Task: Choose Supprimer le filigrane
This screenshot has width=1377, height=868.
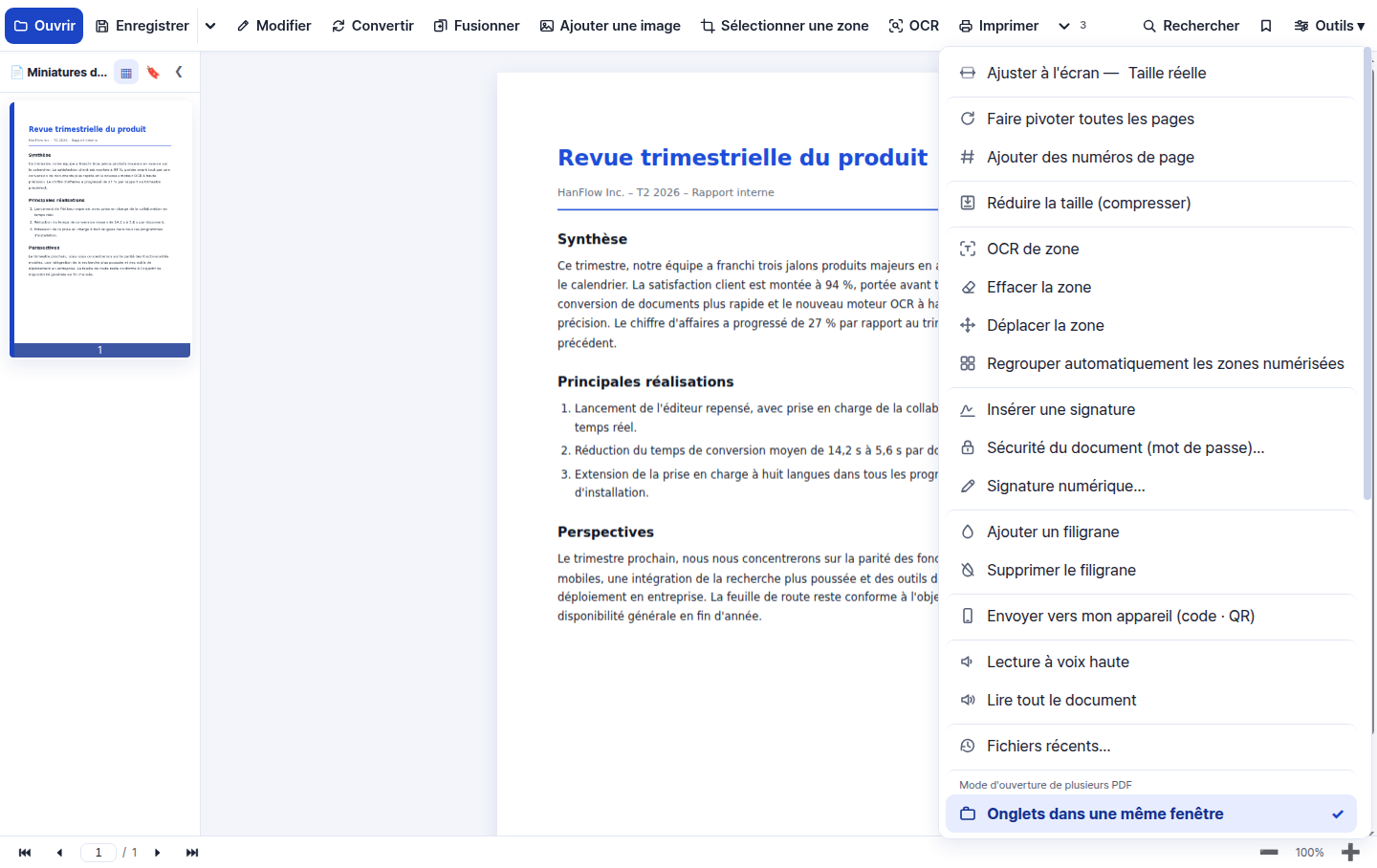Action: click(x=1151, y=570)
